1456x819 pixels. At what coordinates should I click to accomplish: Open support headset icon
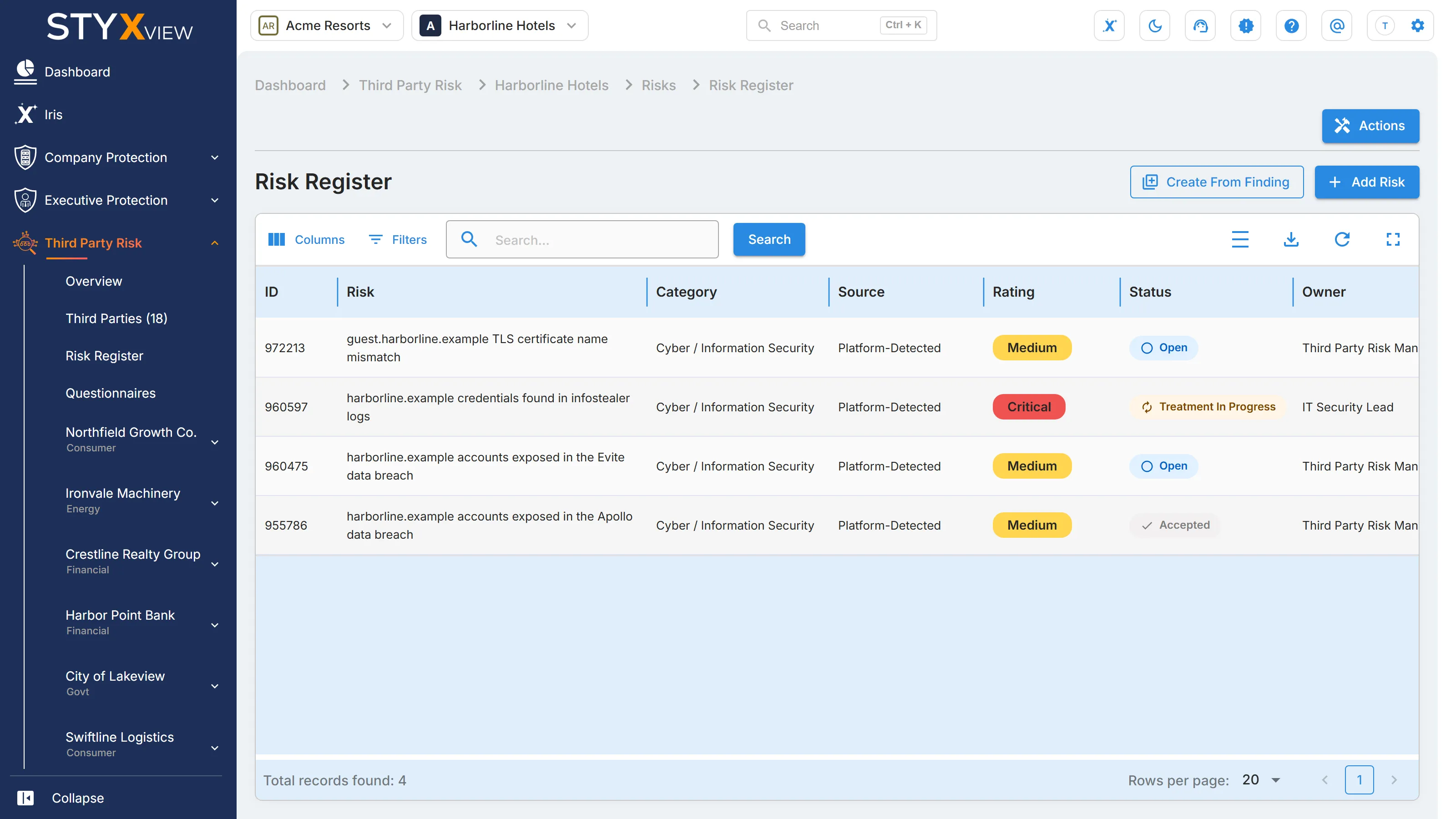(1200, 25)
